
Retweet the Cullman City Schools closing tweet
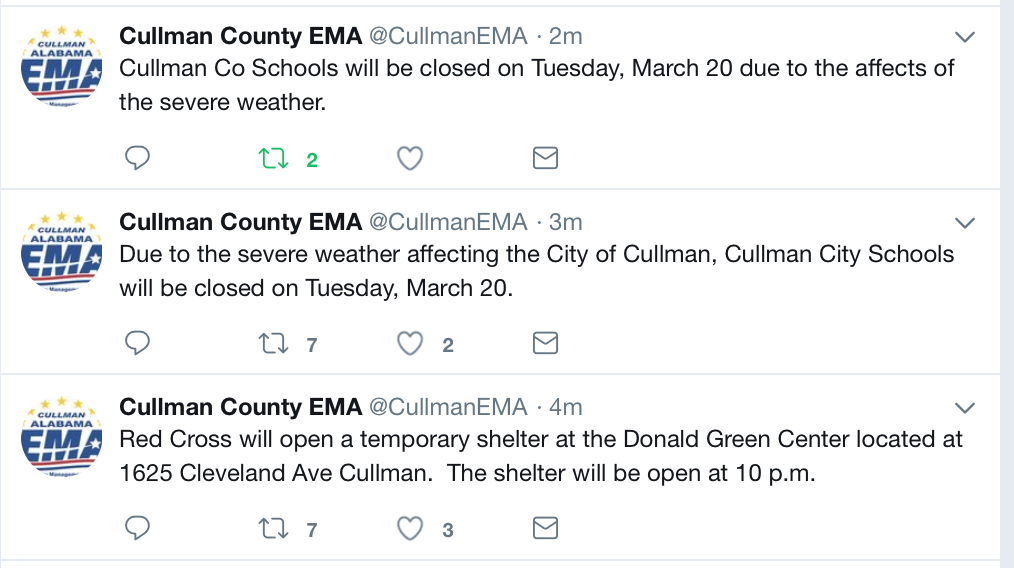click(273, 343)
